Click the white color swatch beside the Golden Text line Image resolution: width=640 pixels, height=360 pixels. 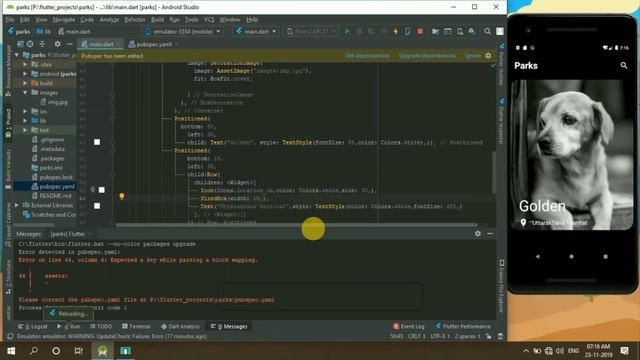coord(97,142)
